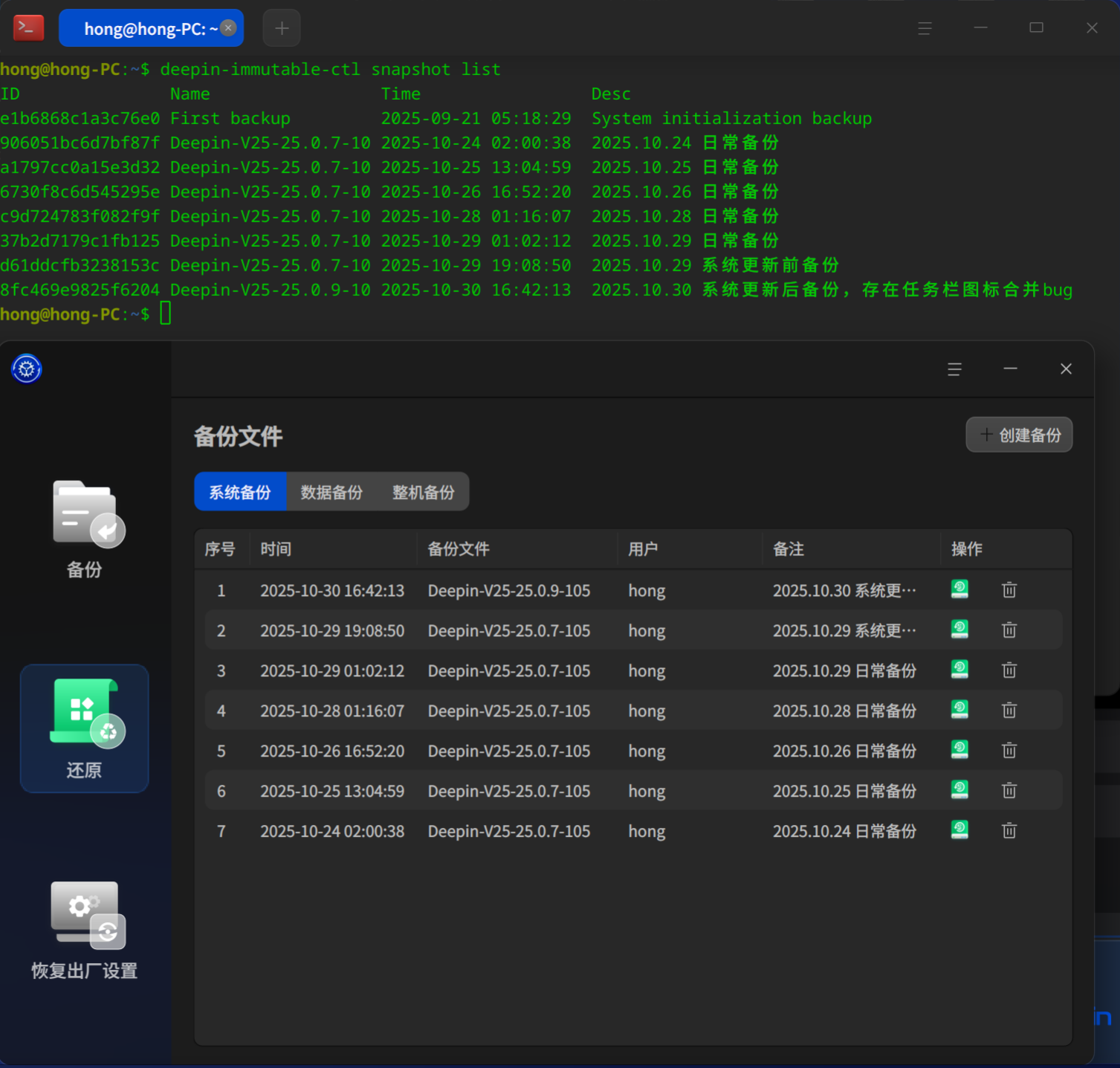The width and height of the screenshot is (1120, 1068).
Task: Delete the 2025-10-24 02:00:38 backup
Action: pos(1009,831)
